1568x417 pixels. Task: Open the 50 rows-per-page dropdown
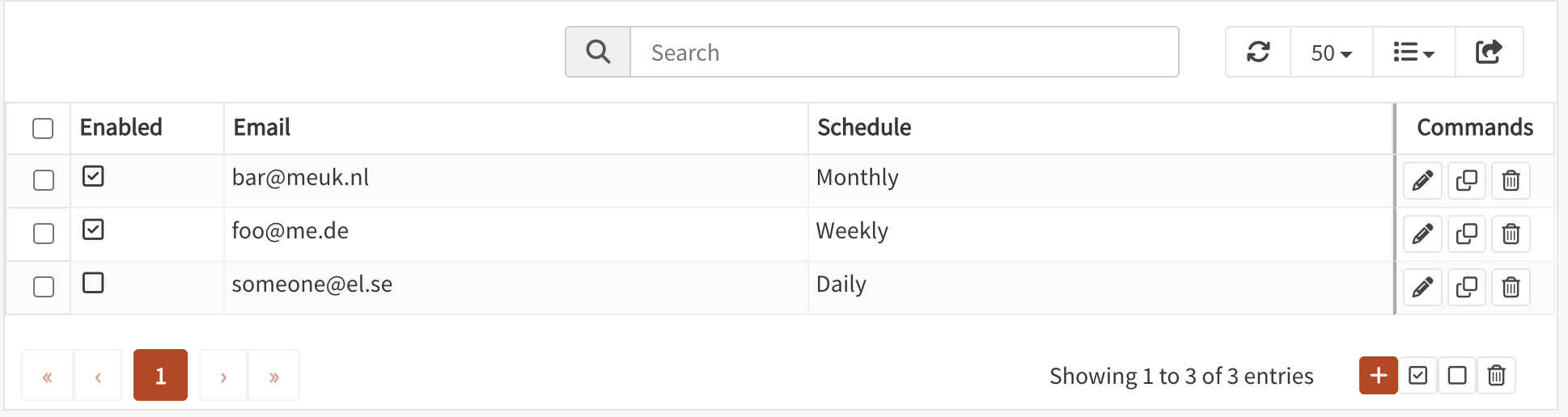pyautogui.click(x=1332, y=53)
